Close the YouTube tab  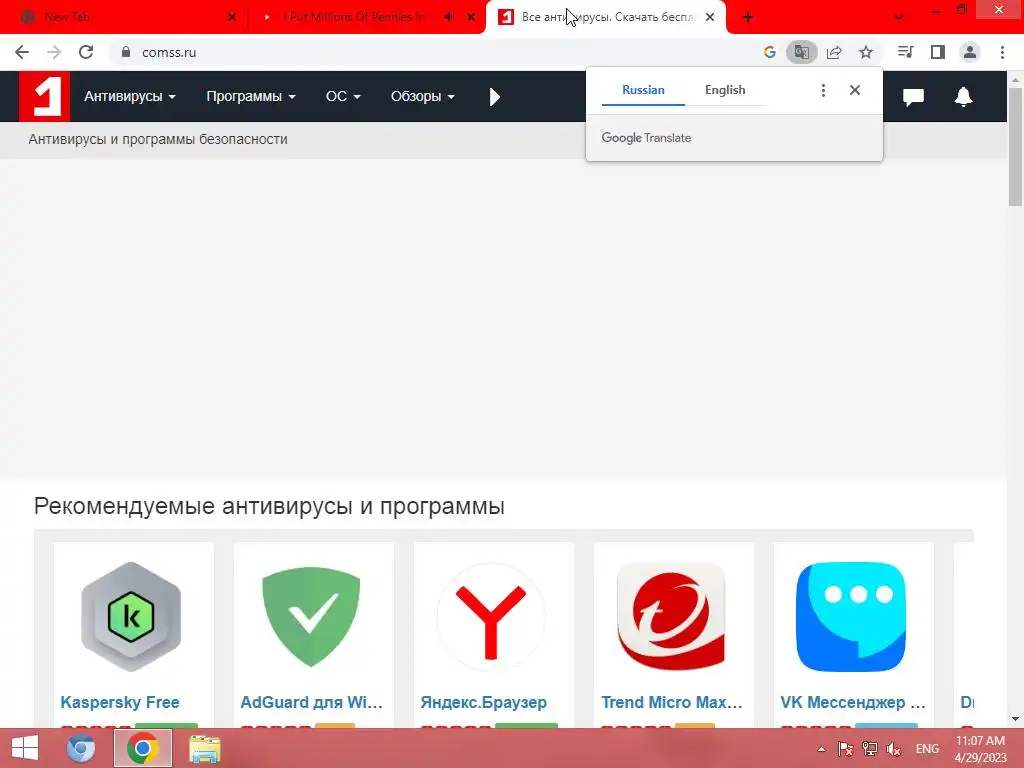pos(471,17)
